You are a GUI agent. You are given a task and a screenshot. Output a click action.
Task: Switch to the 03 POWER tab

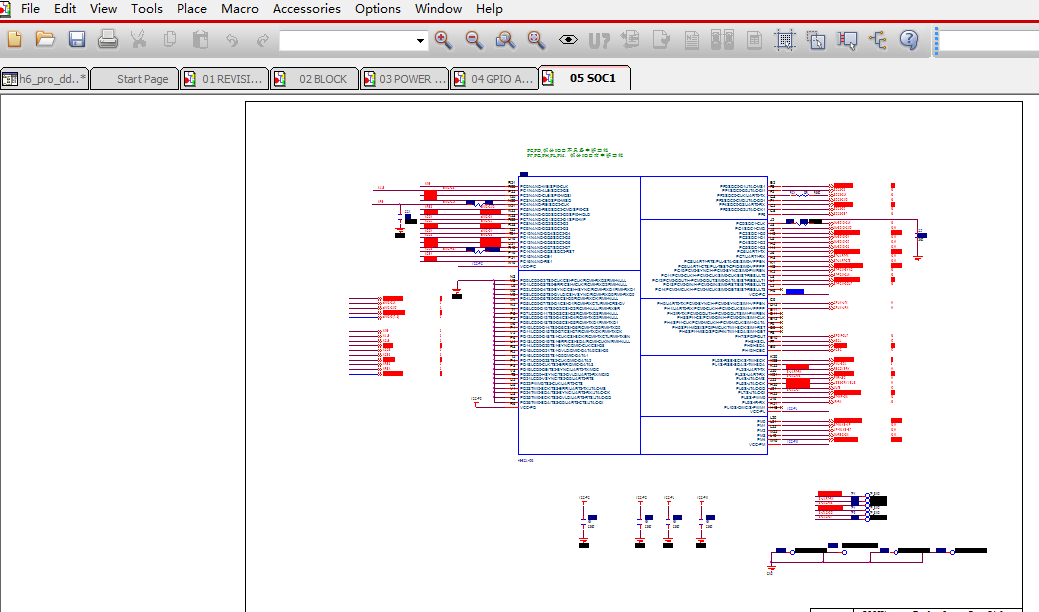click(x=405, y=79)
